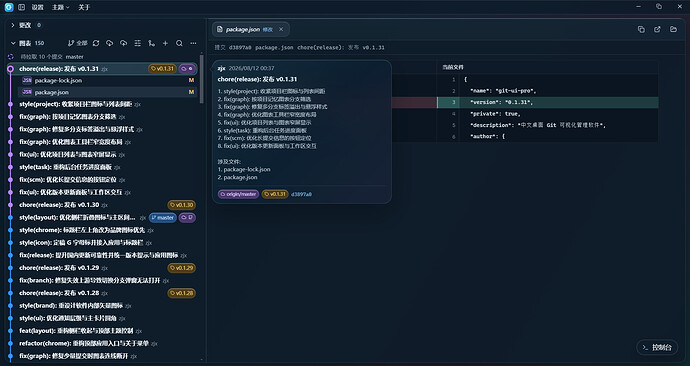Click the cloud download pull icon
The height and width of the screenshot is (366, 690).
[x=110, y=43]
